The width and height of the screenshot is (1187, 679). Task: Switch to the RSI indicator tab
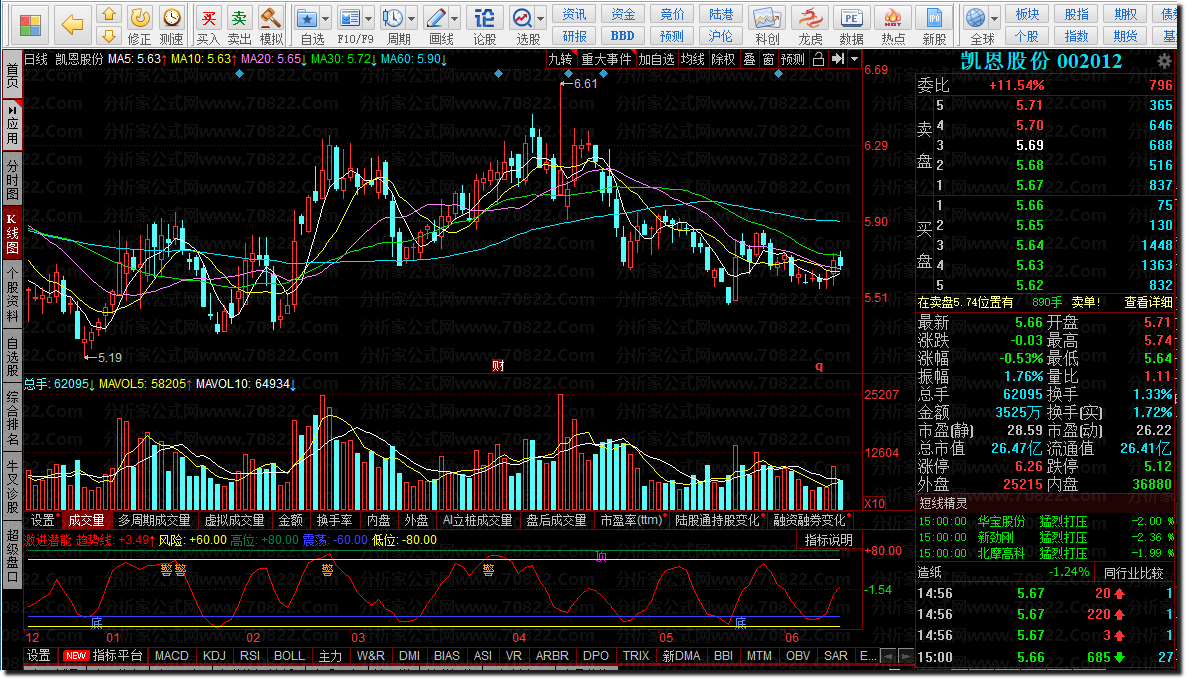coord(250,656)
